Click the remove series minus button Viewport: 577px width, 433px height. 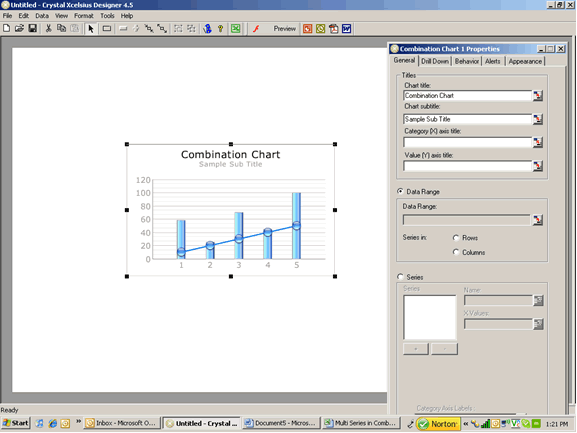[x=445, y=349]
